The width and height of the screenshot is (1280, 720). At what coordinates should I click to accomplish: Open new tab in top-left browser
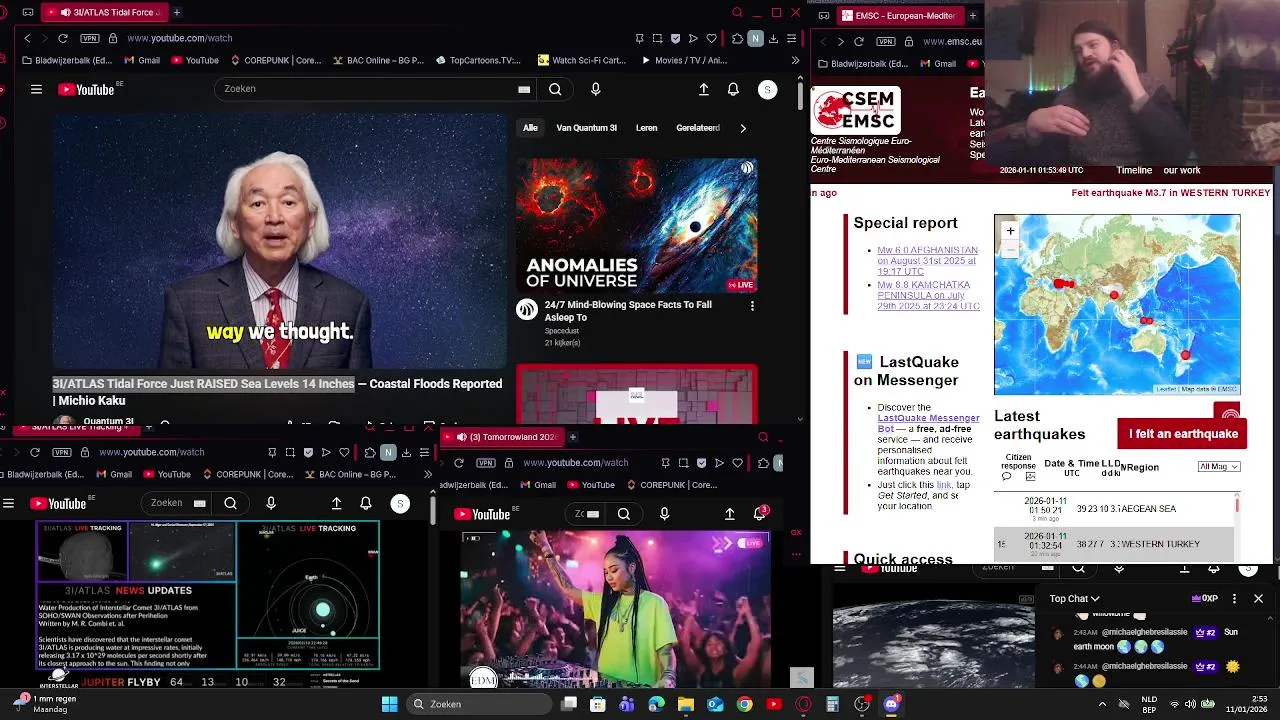click(x=177, y=13)
